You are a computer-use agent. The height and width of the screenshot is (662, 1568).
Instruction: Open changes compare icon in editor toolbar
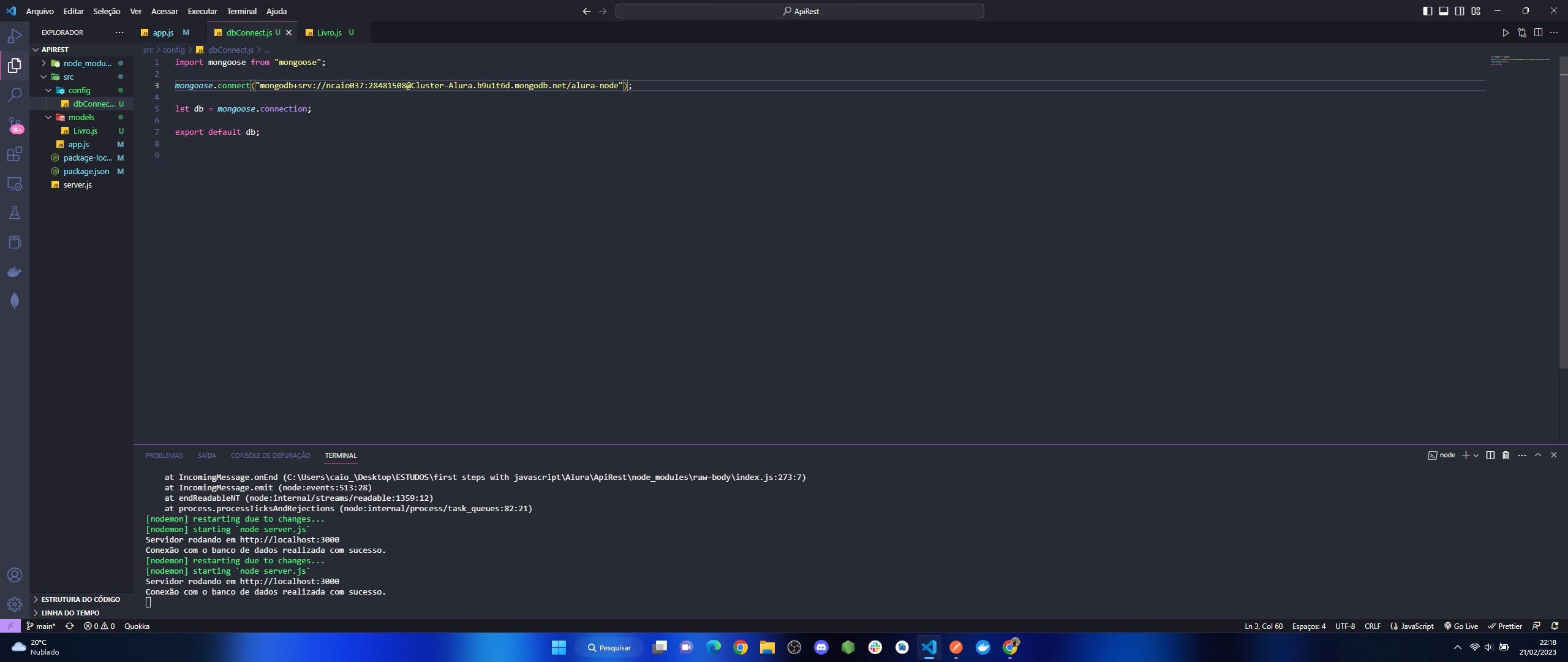[x=1522, y=32]
